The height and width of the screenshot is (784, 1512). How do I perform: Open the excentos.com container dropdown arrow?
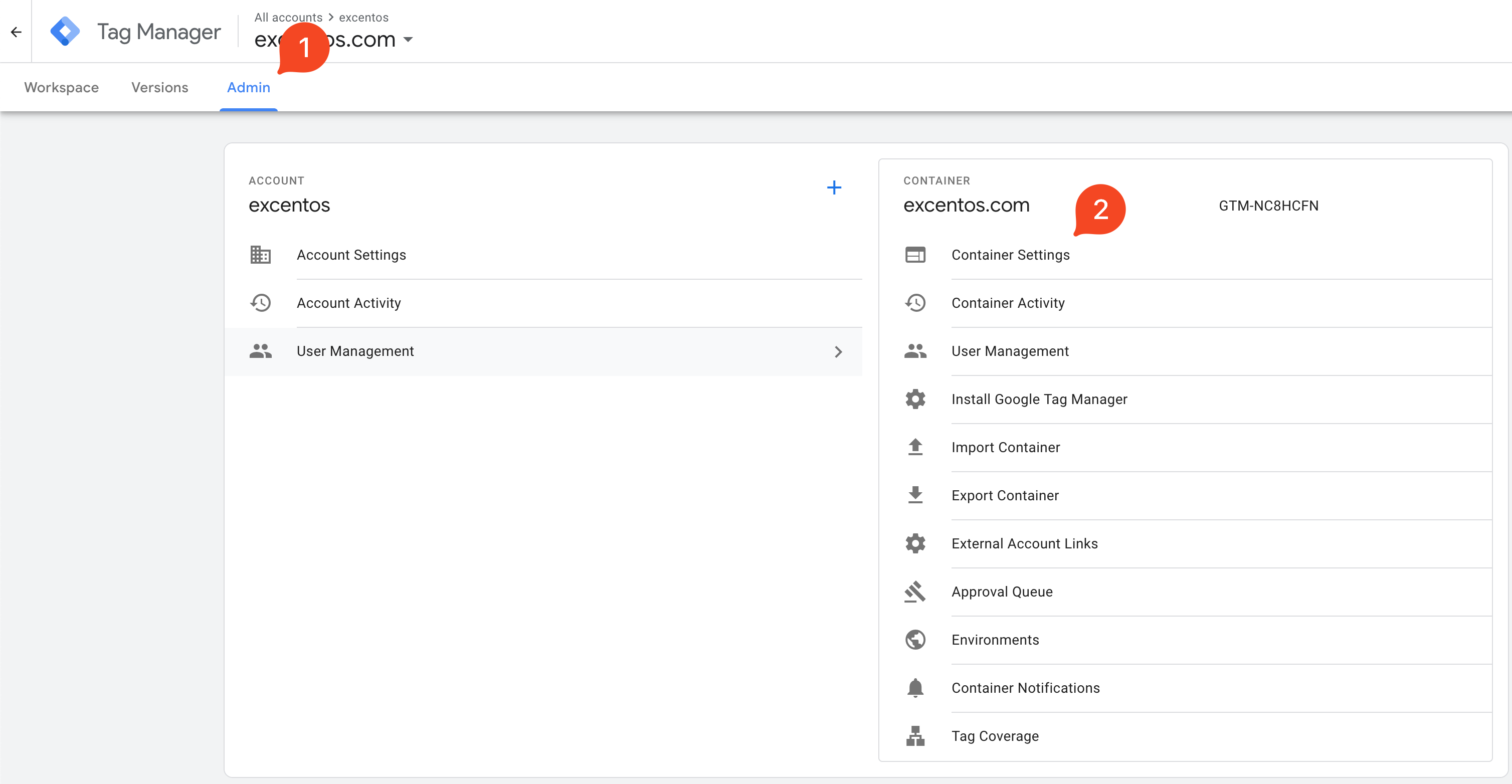point(408,40)
